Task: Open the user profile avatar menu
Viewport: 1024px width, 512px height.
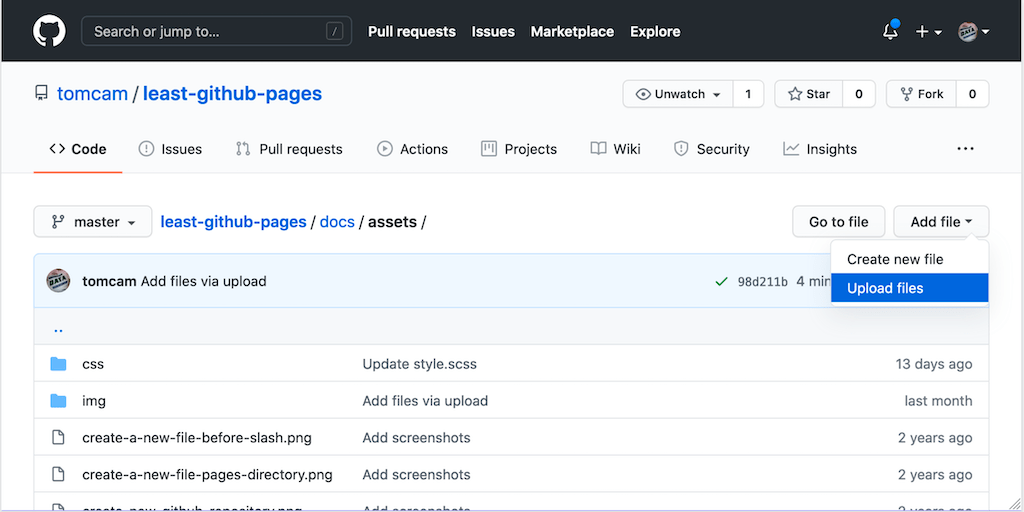Action: [x=973, y=32]
